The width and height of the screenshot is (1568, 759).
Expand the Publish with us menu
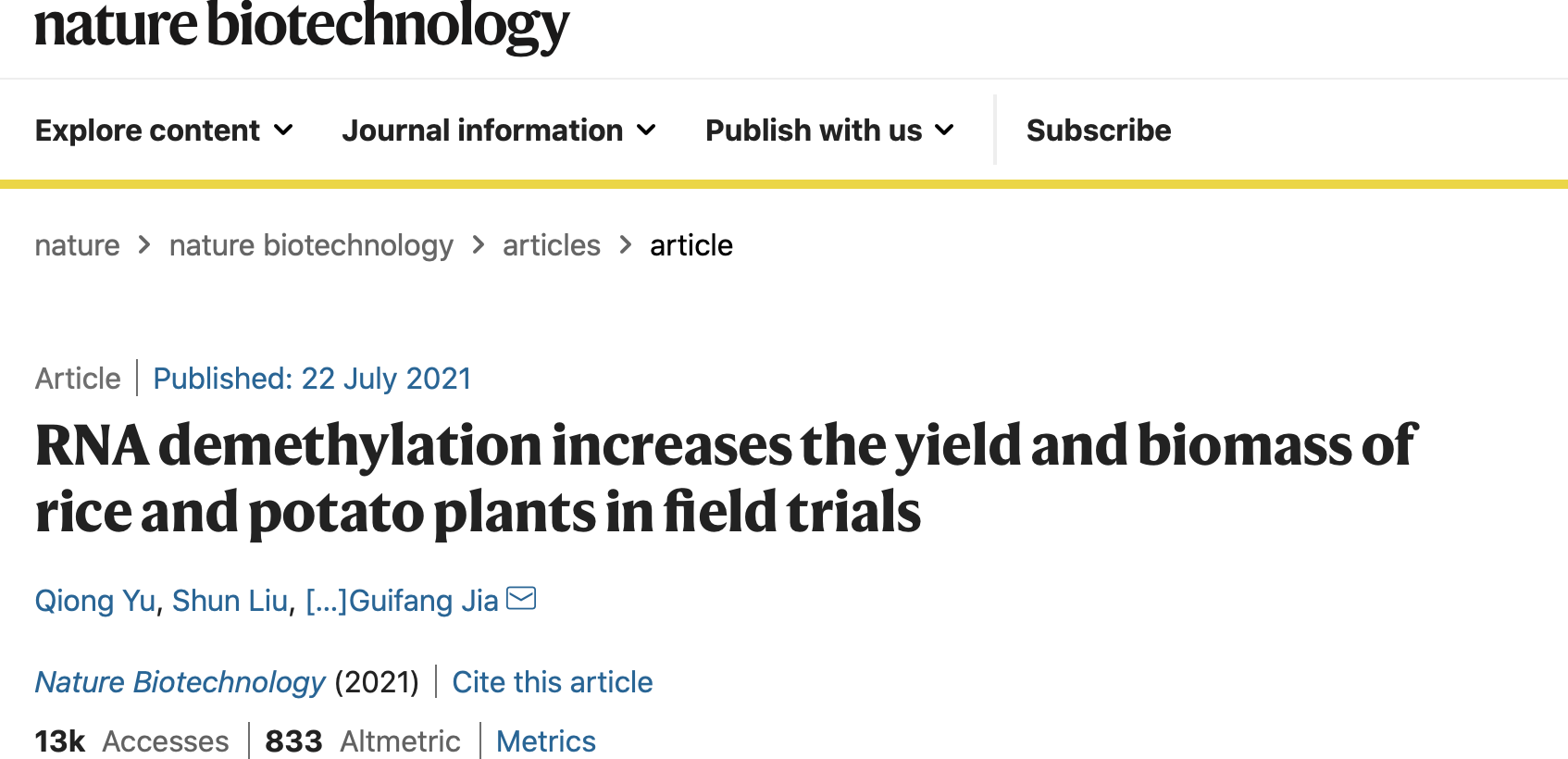[x=829, y=131]
